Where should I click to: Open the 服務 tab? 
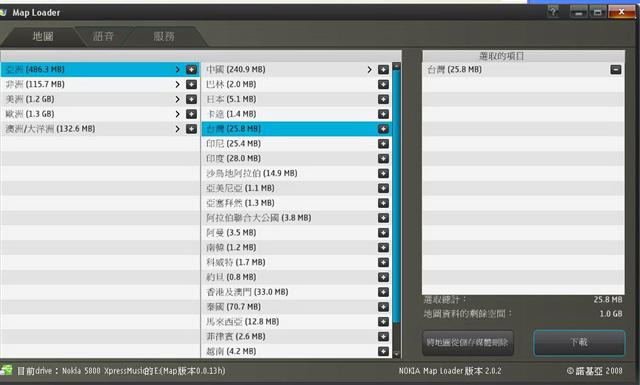tap(164, 36)
